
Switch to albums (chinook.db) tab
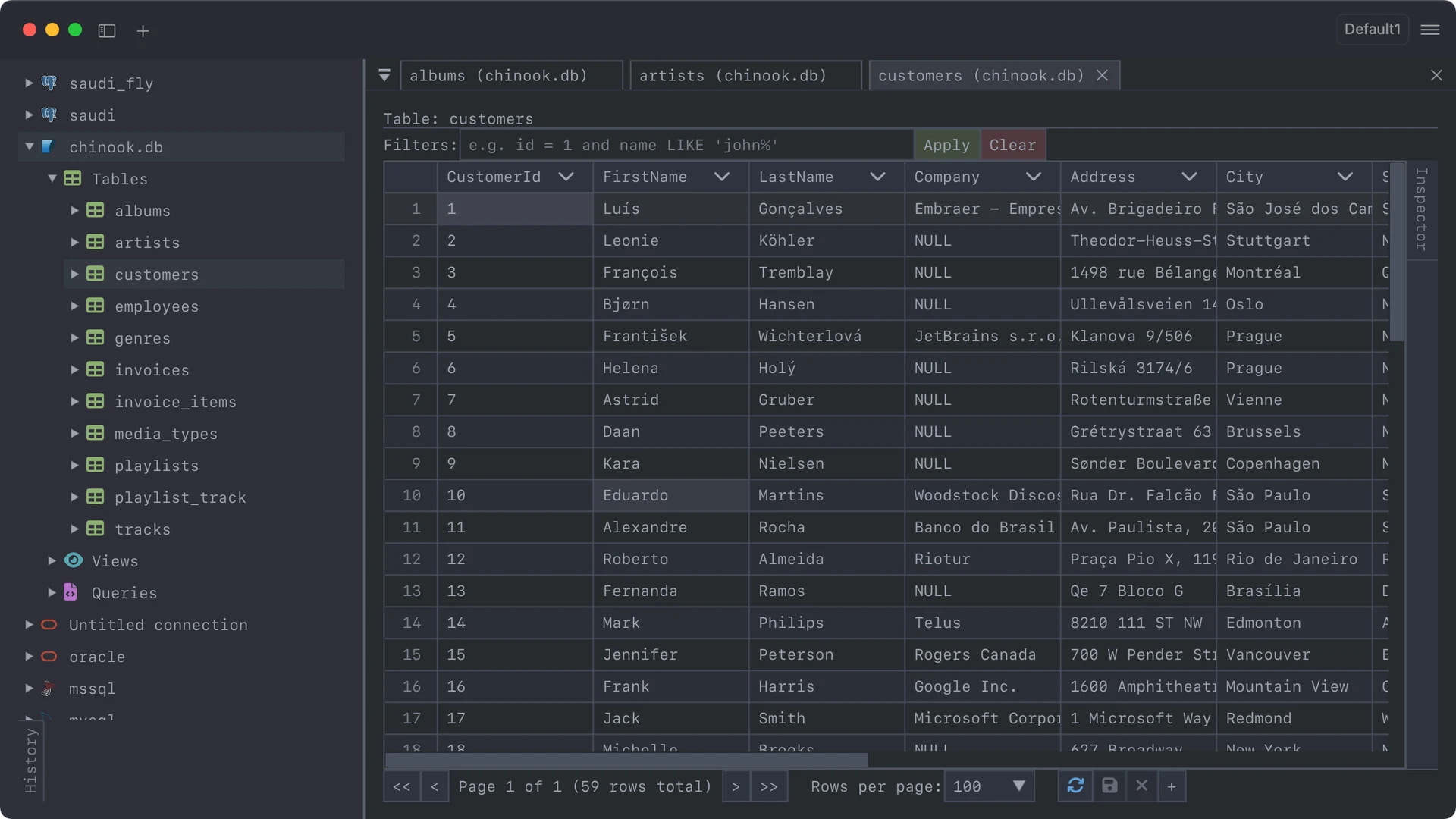tap(511, 75)
